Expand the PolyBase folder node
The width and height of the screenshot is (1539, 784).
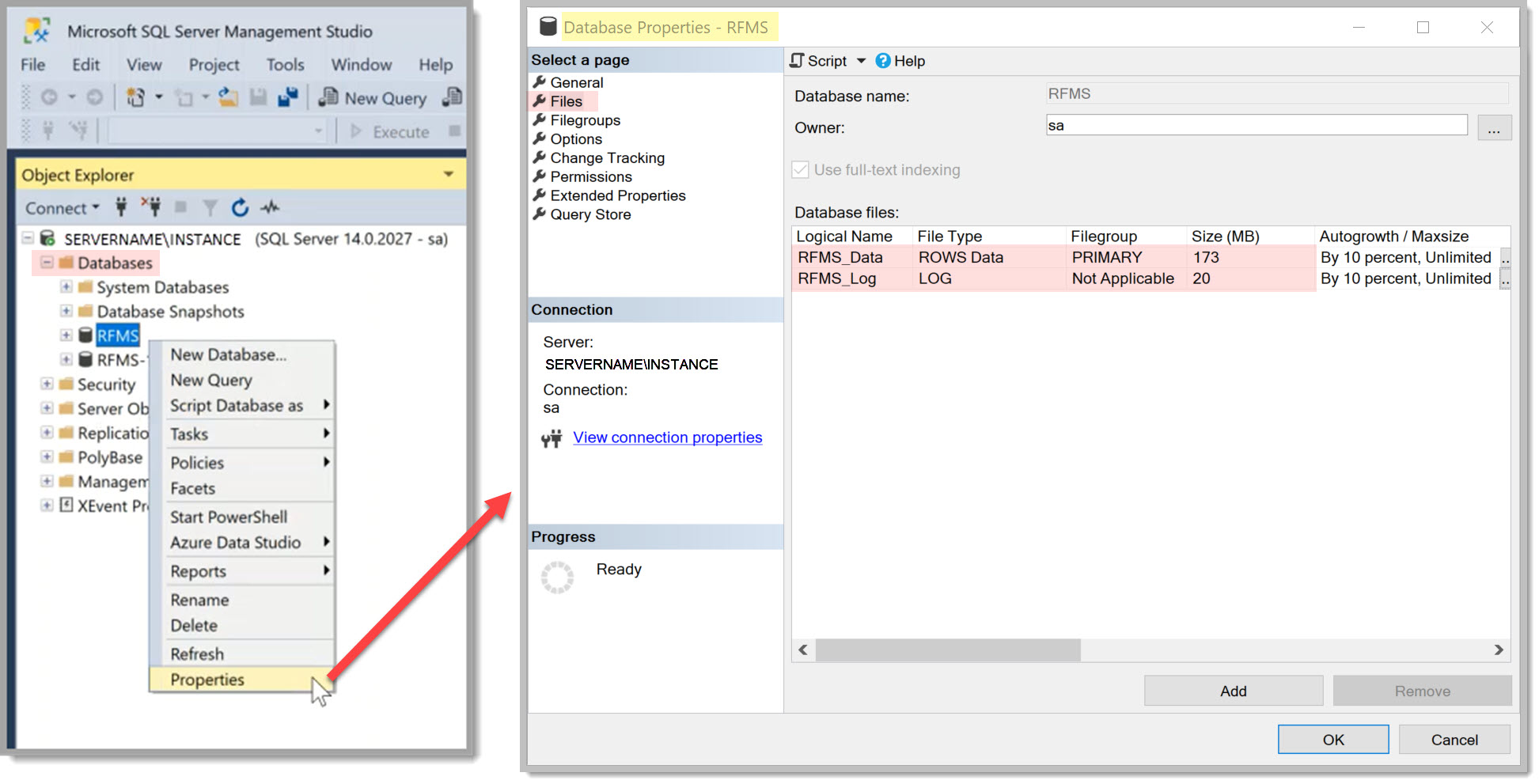coord(47,456)
